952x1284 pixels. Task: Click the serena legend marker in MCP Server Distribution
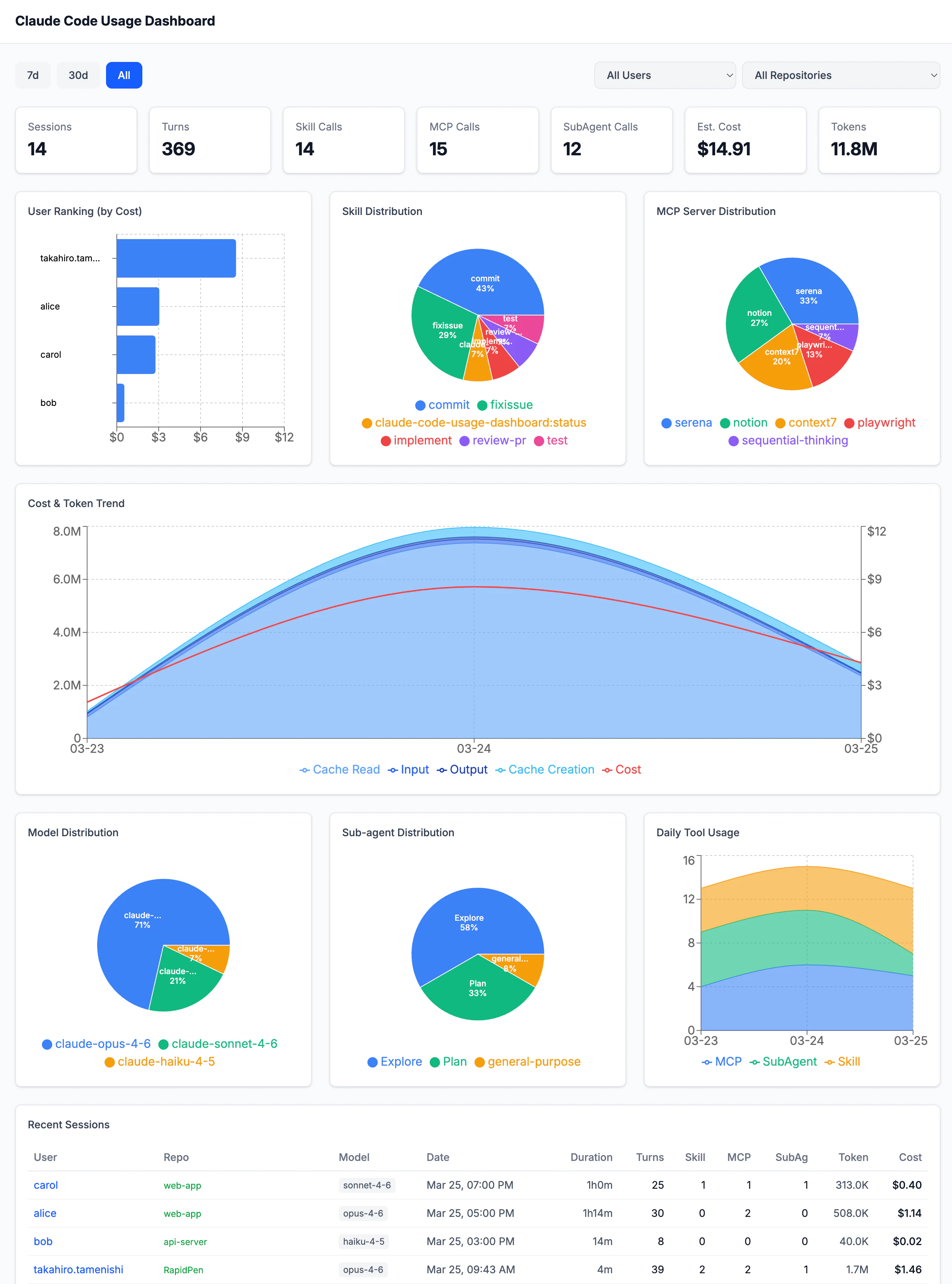click(x=666, y=423)
